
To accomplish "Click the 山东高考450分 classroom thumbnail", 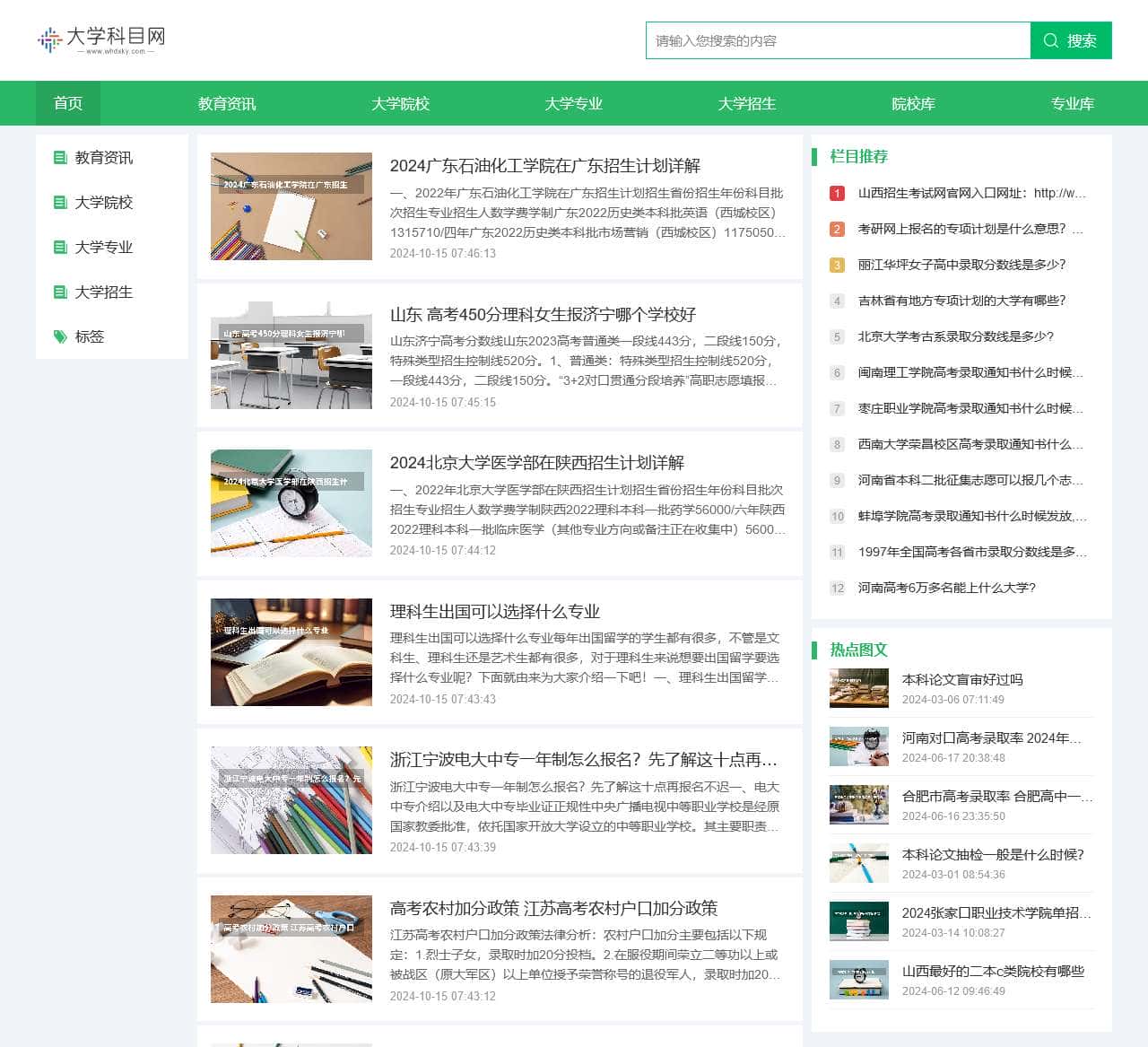I will tap(291, 355).
